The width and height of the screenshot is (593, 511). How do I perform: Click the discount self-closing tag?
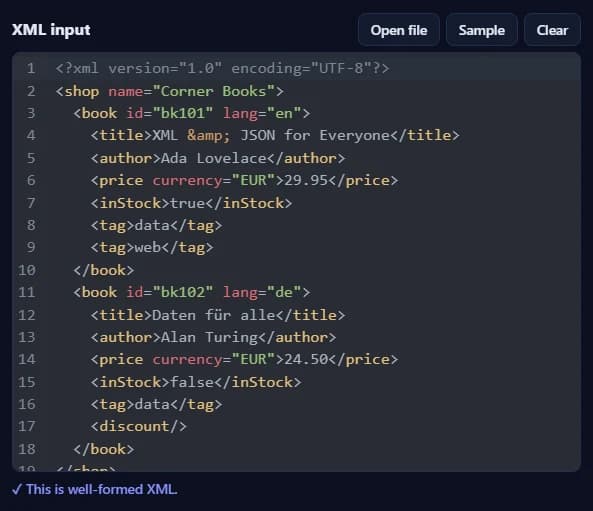(139, 426)
